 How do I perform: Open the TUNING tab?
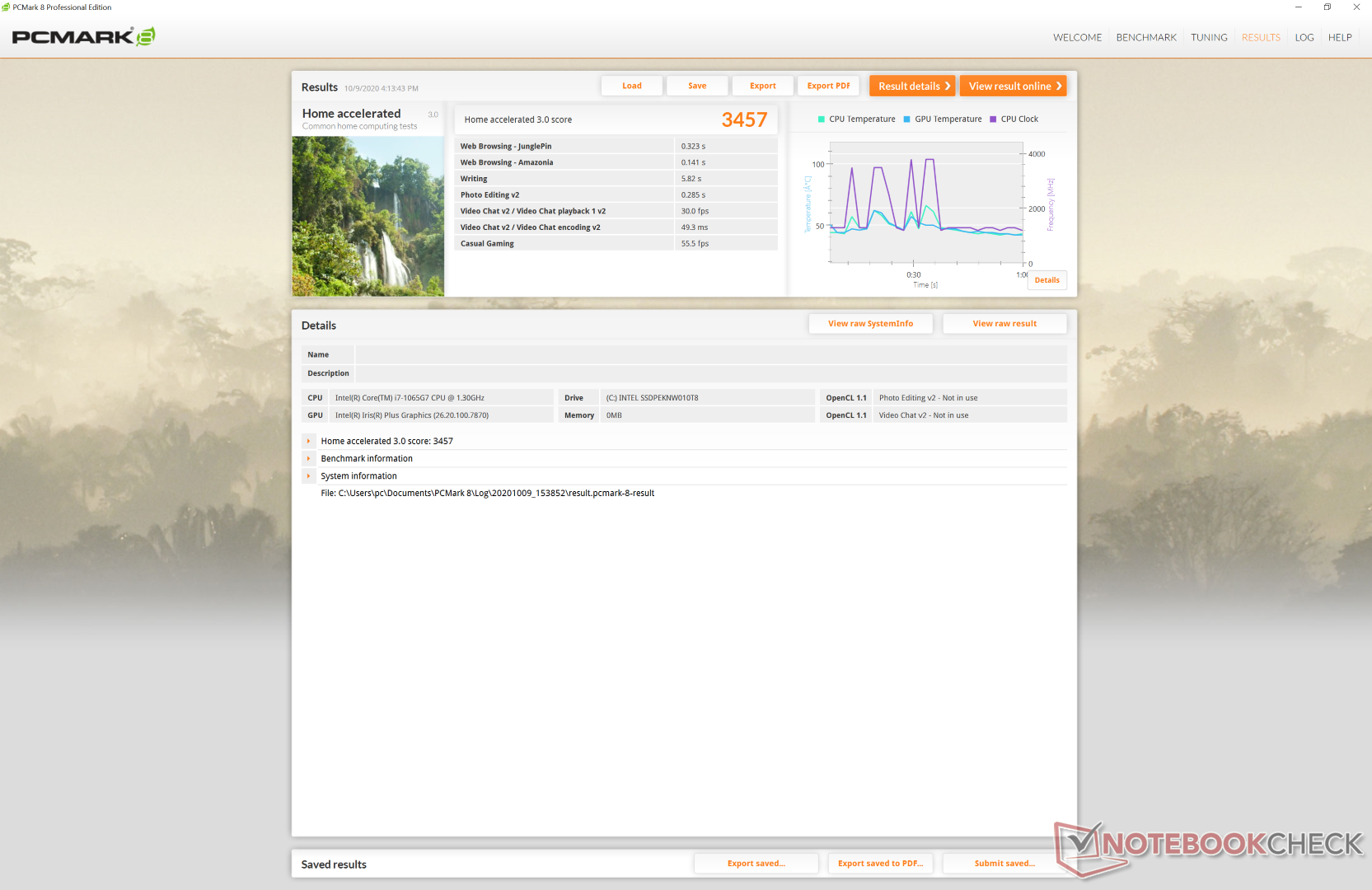[1209, 38]
